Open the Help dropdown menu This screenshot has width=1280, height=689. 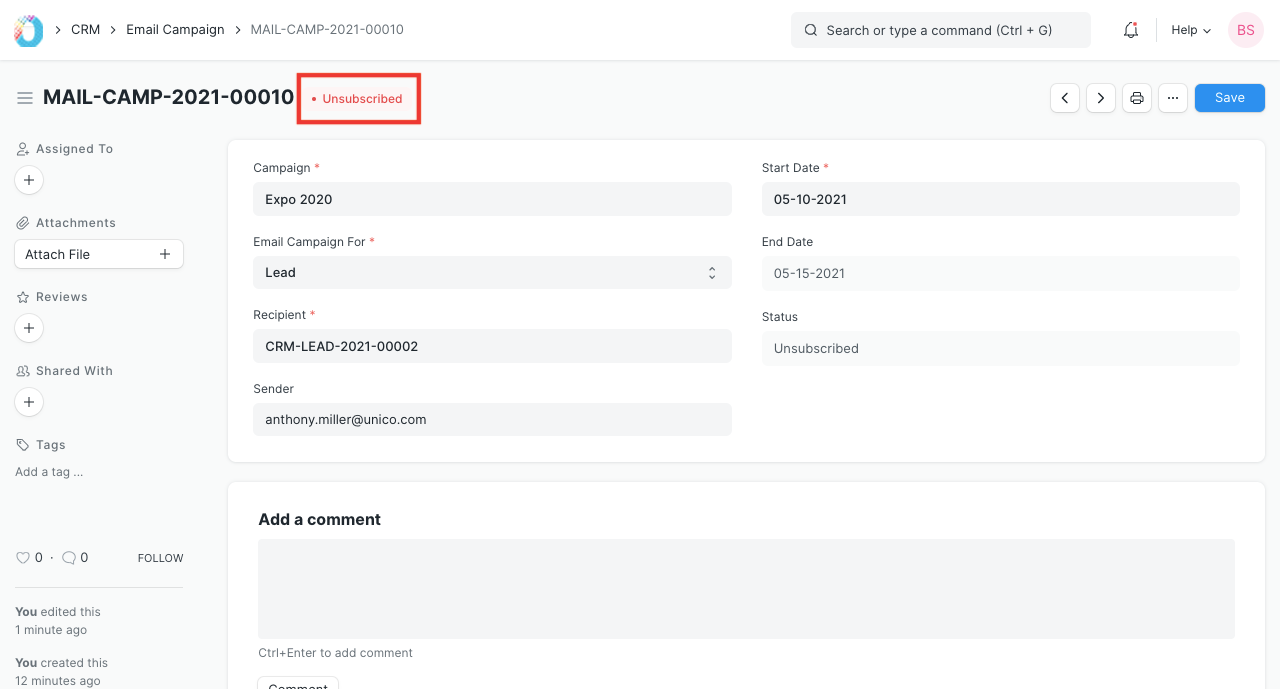pyautogui.click(x=1191, y=30)
